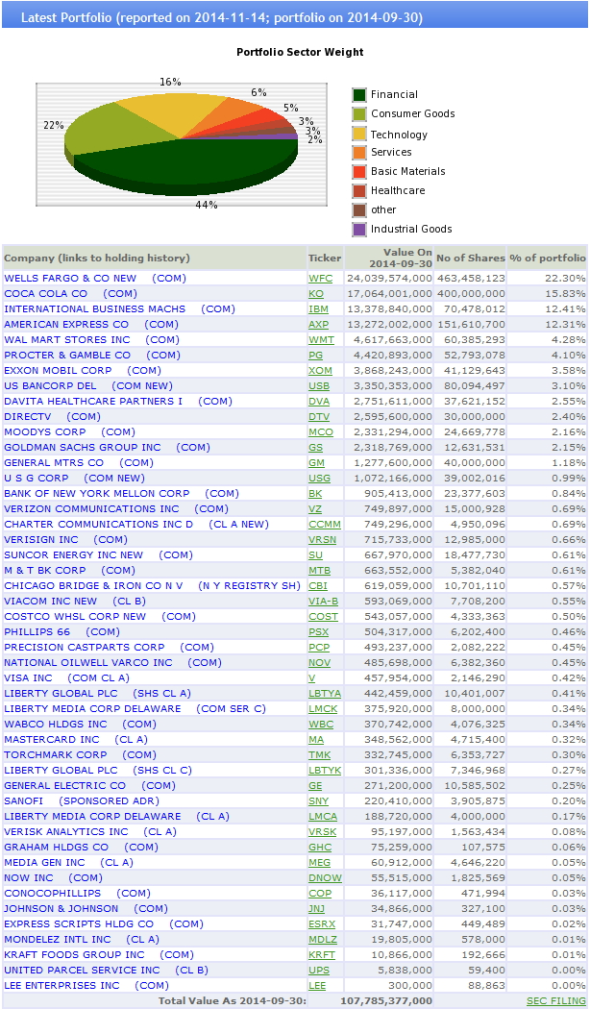Click the DNOW ticker link
The width and height of the screenshot is (590, 1009).
(324, 878)
